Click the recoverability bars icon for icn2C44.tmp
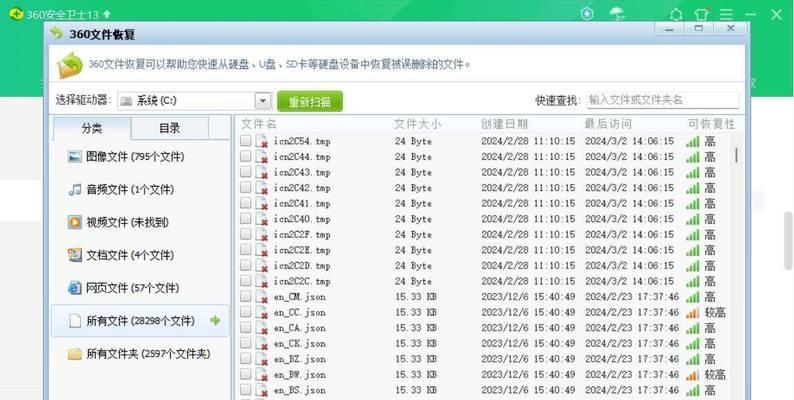This screenshot has height=400, width=794. pyautogui.click(x=693, y=157)
